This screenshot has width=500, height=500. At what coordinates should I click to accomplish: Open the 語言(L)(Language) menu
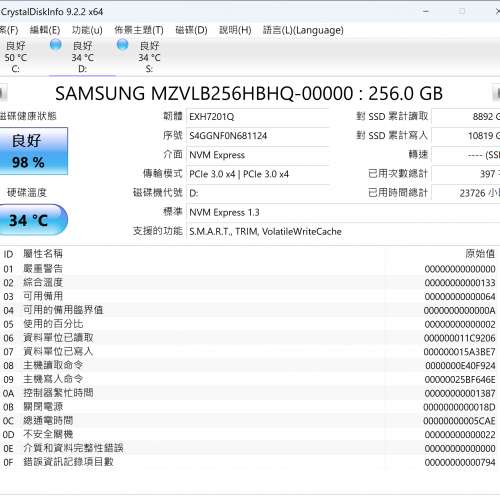[303, 30]
